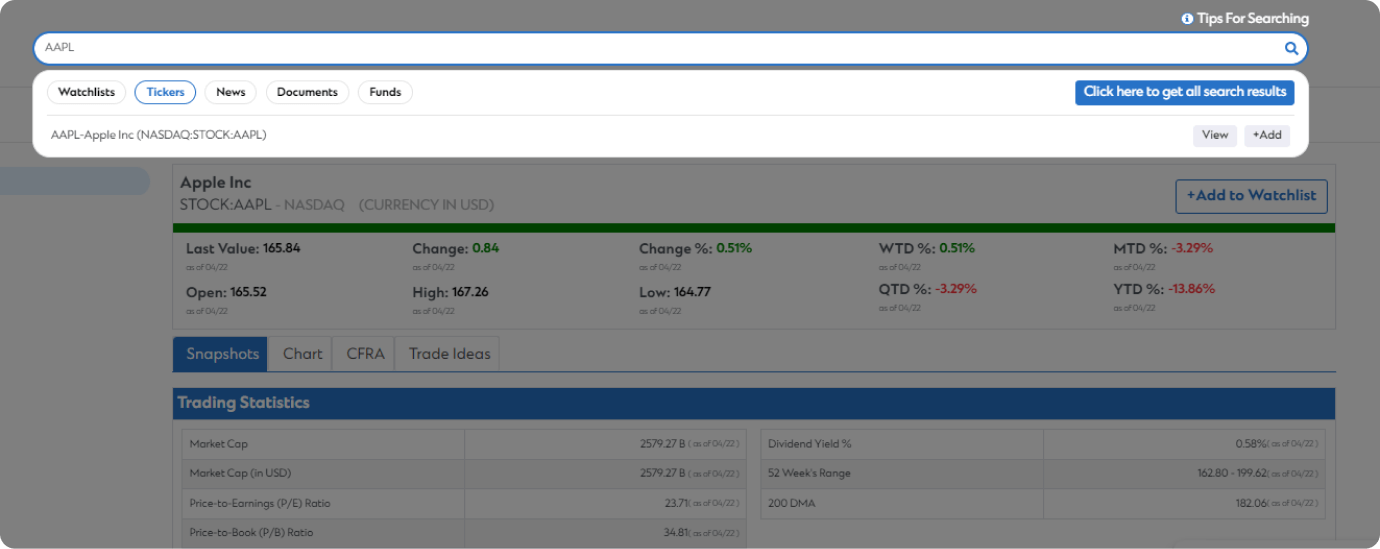Click the Market Cap (in USD) row label

click(240, 474)
